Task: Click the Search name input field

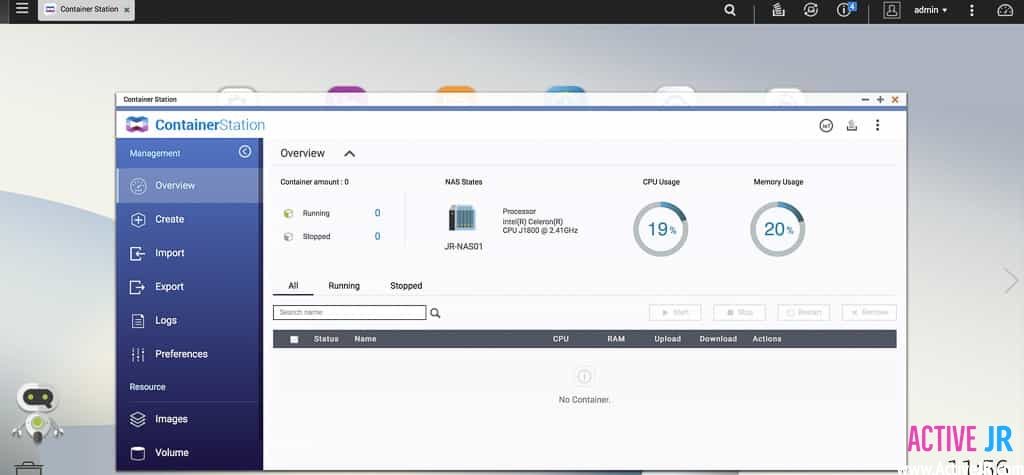Action: (349, 313)
